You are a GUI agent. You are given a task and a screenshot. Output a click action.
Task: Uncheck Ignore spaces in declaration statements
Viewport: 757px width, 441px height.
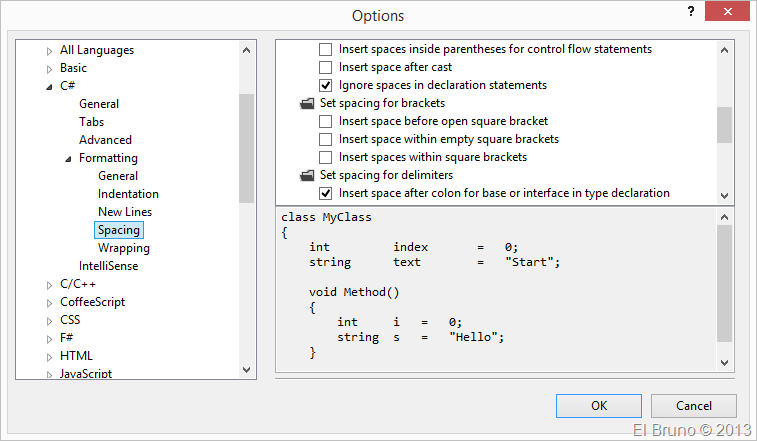click(x=325, y=85)
